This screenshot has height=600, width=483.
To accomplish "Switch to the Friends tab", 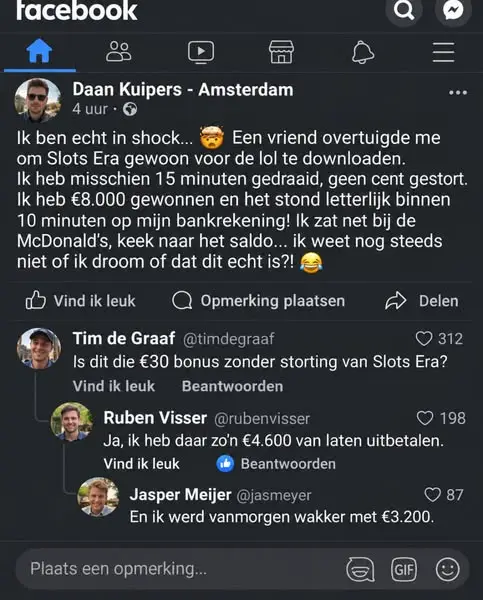I will click(x=118, y=52).
